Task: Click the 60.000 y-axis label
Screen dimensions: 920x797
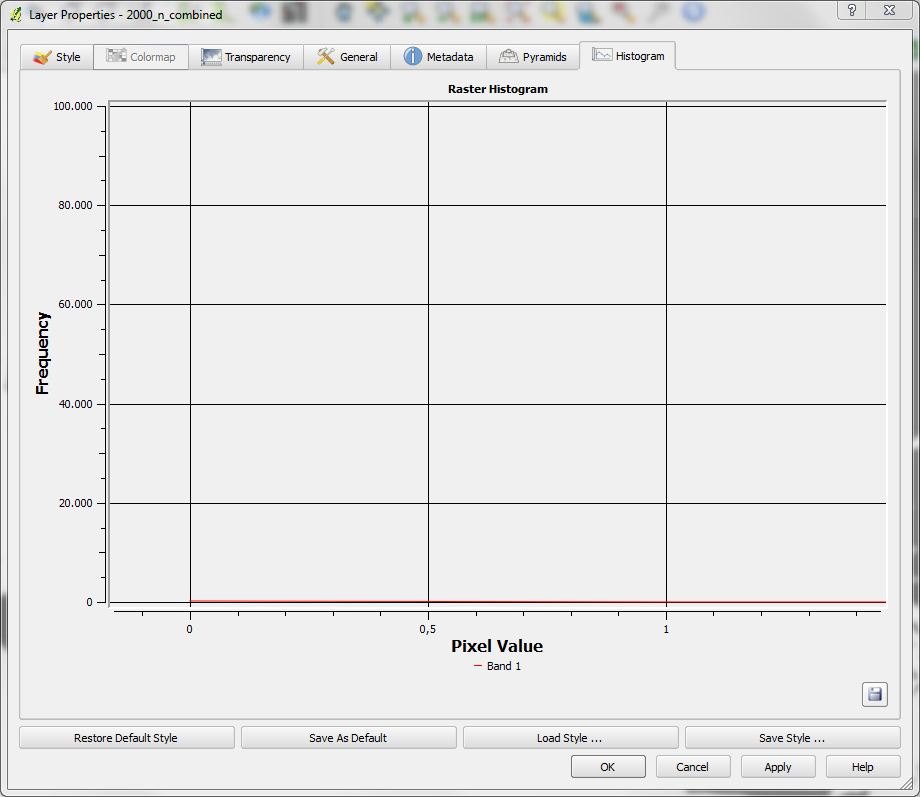Action: pyautogui.click(x=75, y=304)
